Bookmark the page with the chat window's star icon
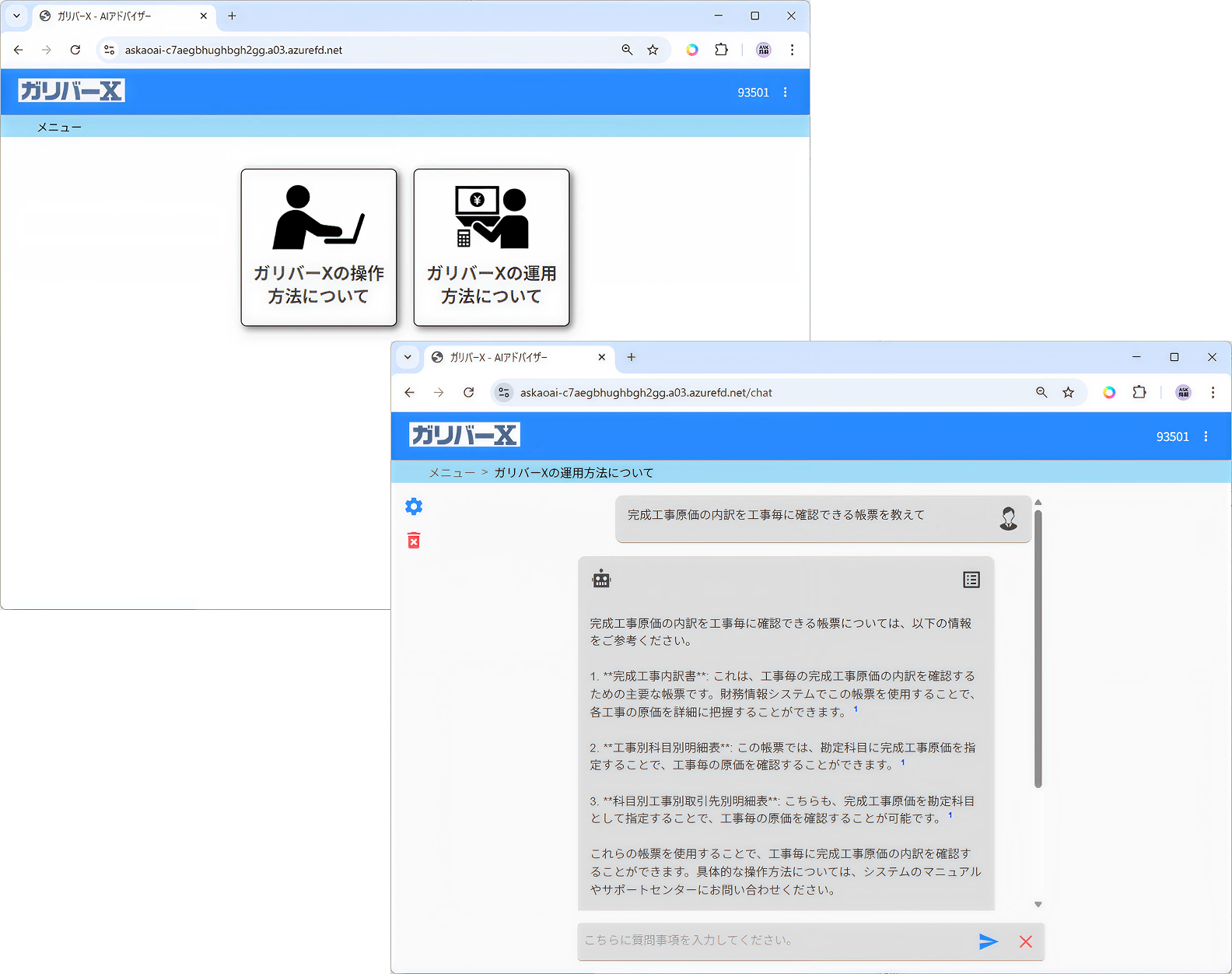The width and height of the screenshot is (1232, 974). (1069, 393)
